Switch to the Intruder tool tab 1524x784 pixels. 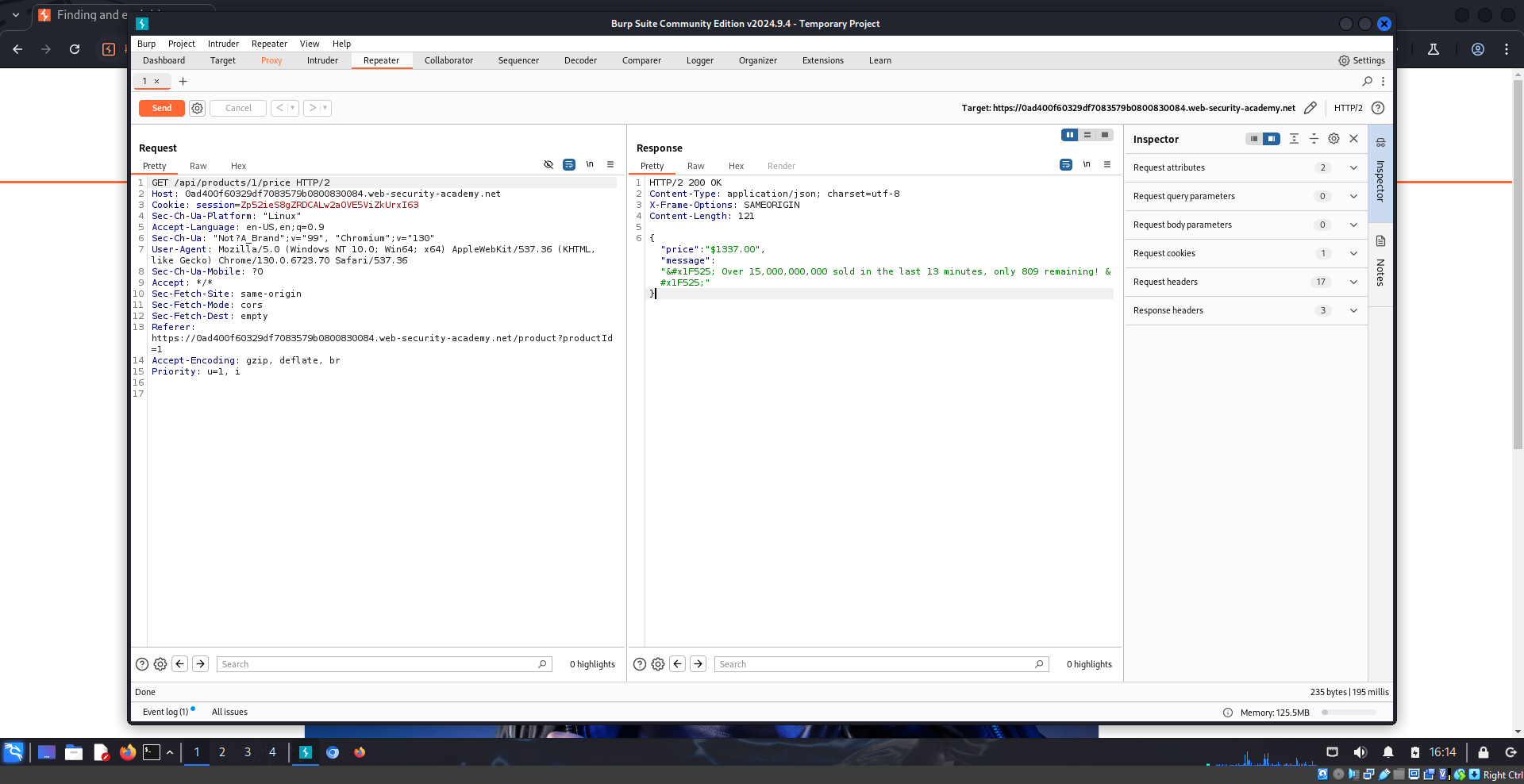[x=322, y=60]
